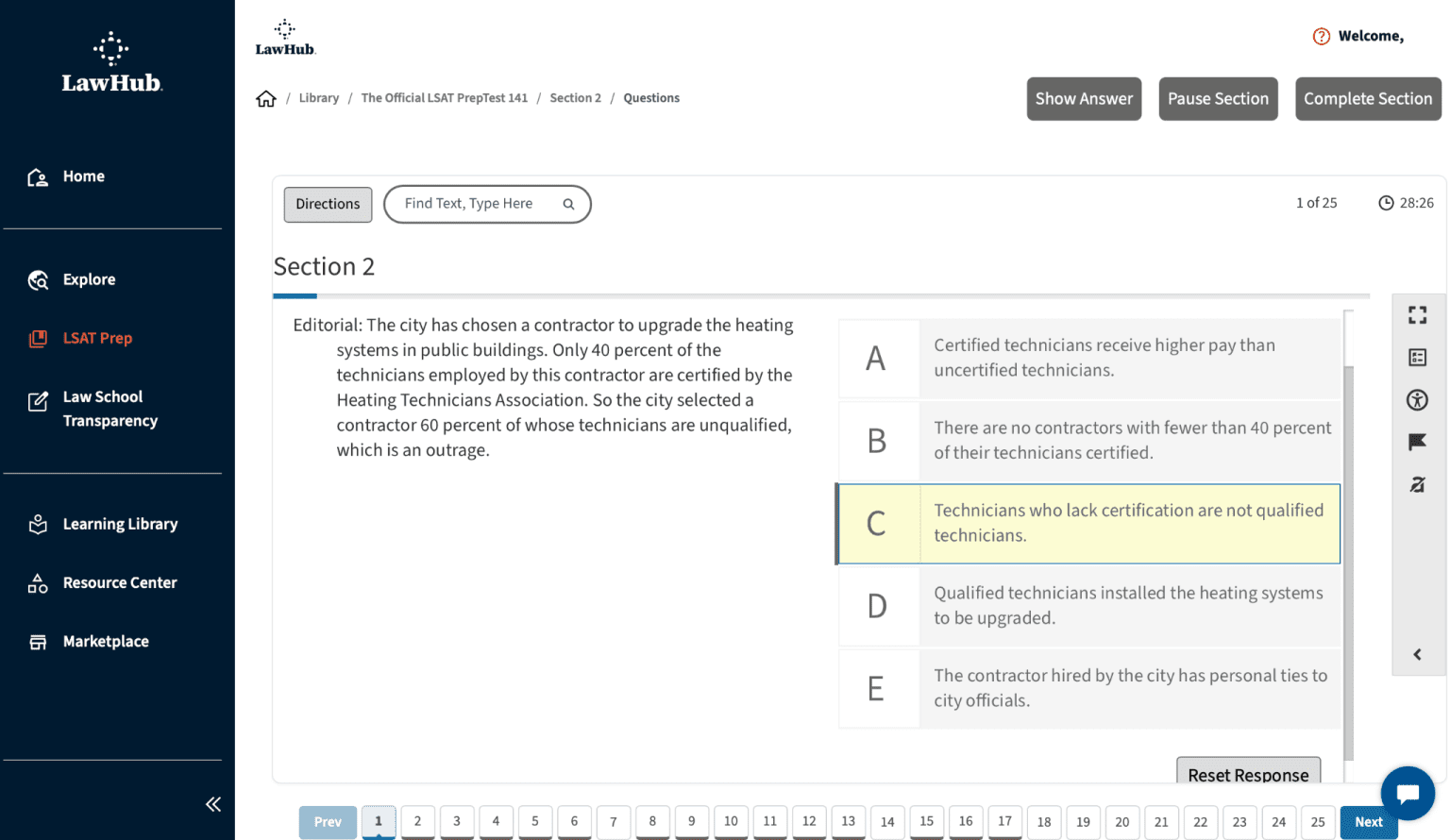Click the Law School Transparency edit icon
The width and height of the screenshot is (1450, 840).
(x=38, y=401)
